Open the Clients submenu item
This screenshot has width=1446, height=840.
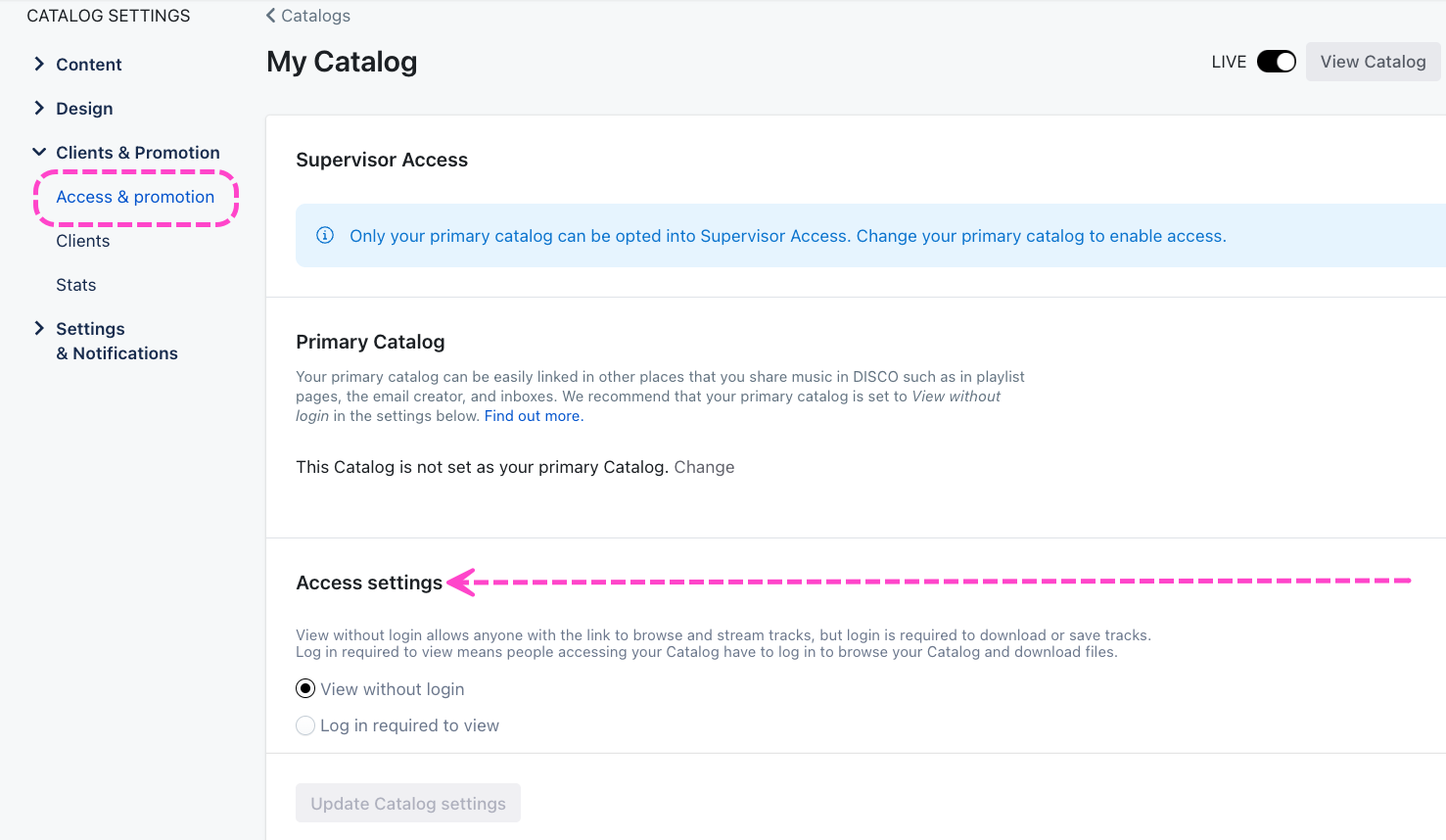(83, 241)
